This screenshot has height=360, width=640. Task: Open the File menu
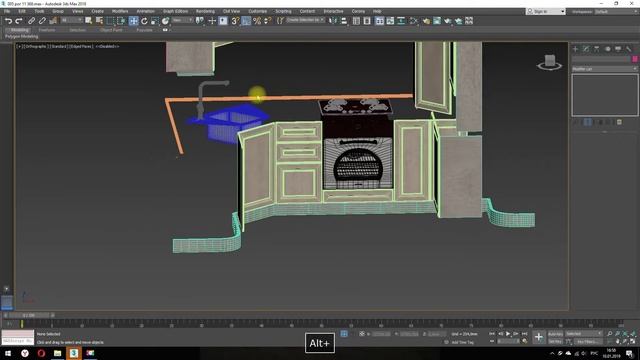tap(7, 11)
